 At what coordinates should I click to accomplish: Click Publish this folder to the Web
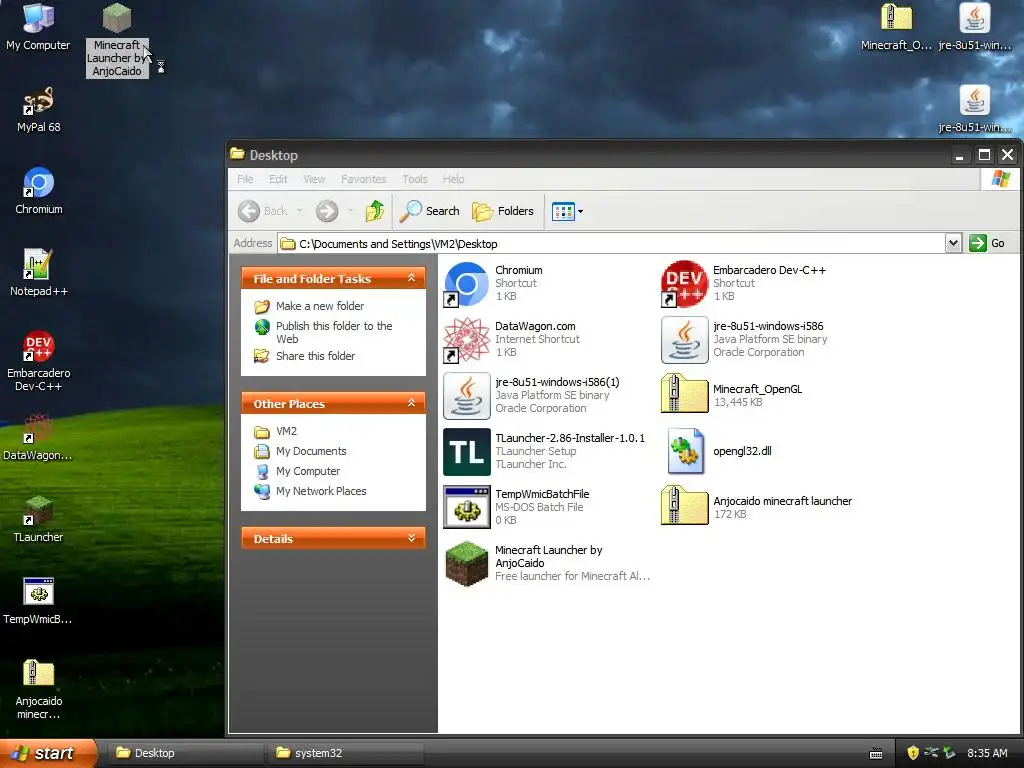[324, 332]
